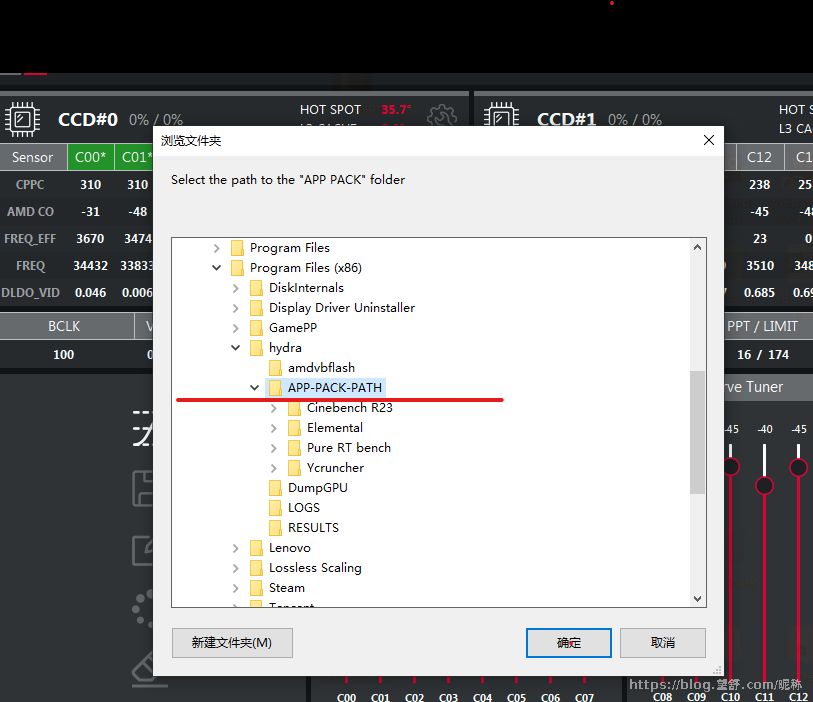The width and height of the screenshot is (813, 702).
Task: Click the BCLK value 100
Action: 64,355
